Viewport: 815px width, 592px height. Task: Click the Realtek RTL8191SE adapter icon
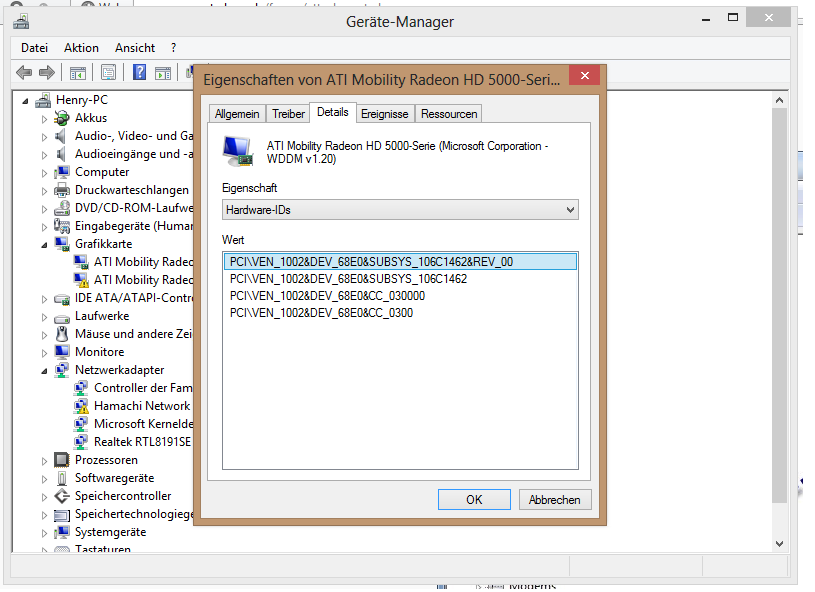point(81,442)
